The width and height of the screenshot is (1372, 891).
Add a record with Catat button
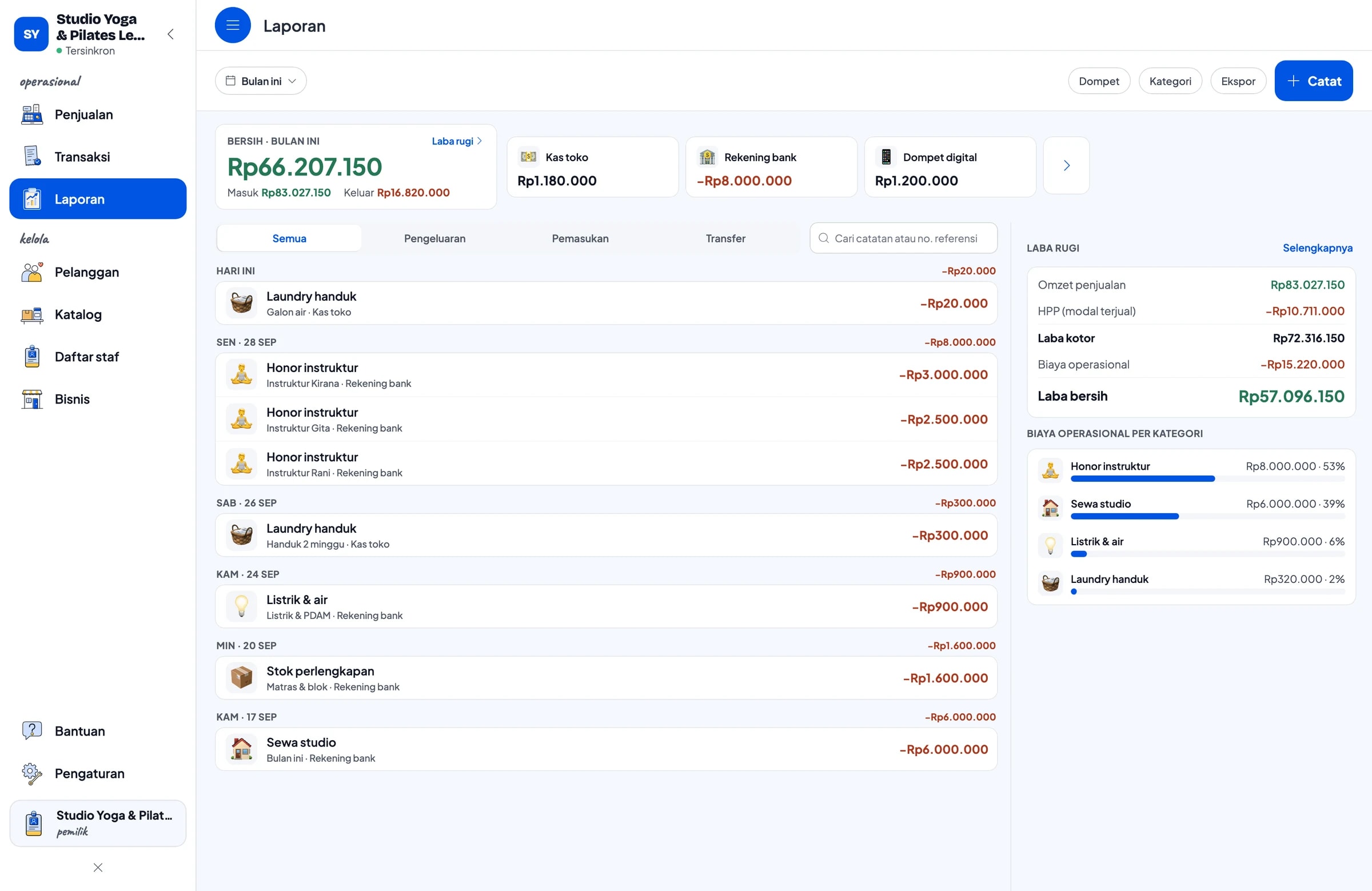coord(1314,81)
